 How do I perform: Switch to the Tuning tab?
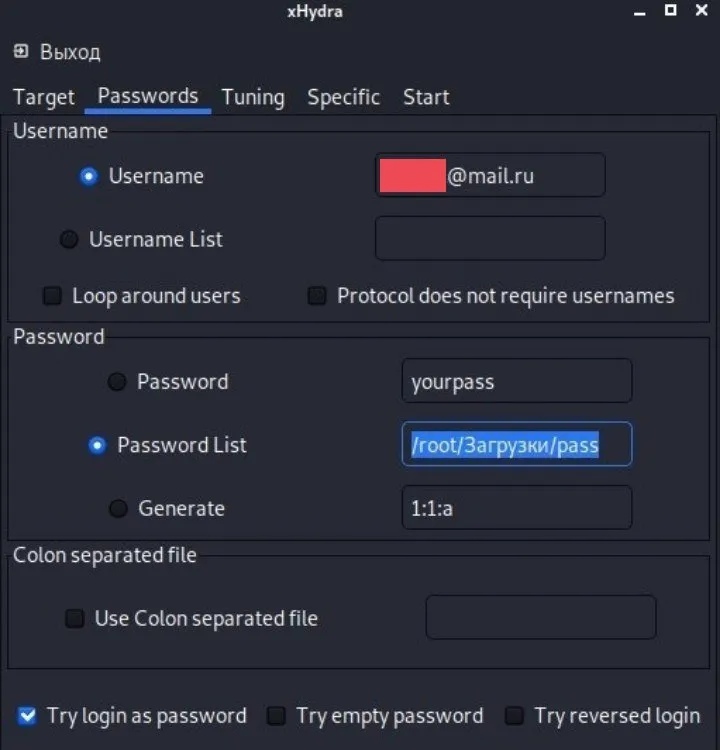pos(253,97)
